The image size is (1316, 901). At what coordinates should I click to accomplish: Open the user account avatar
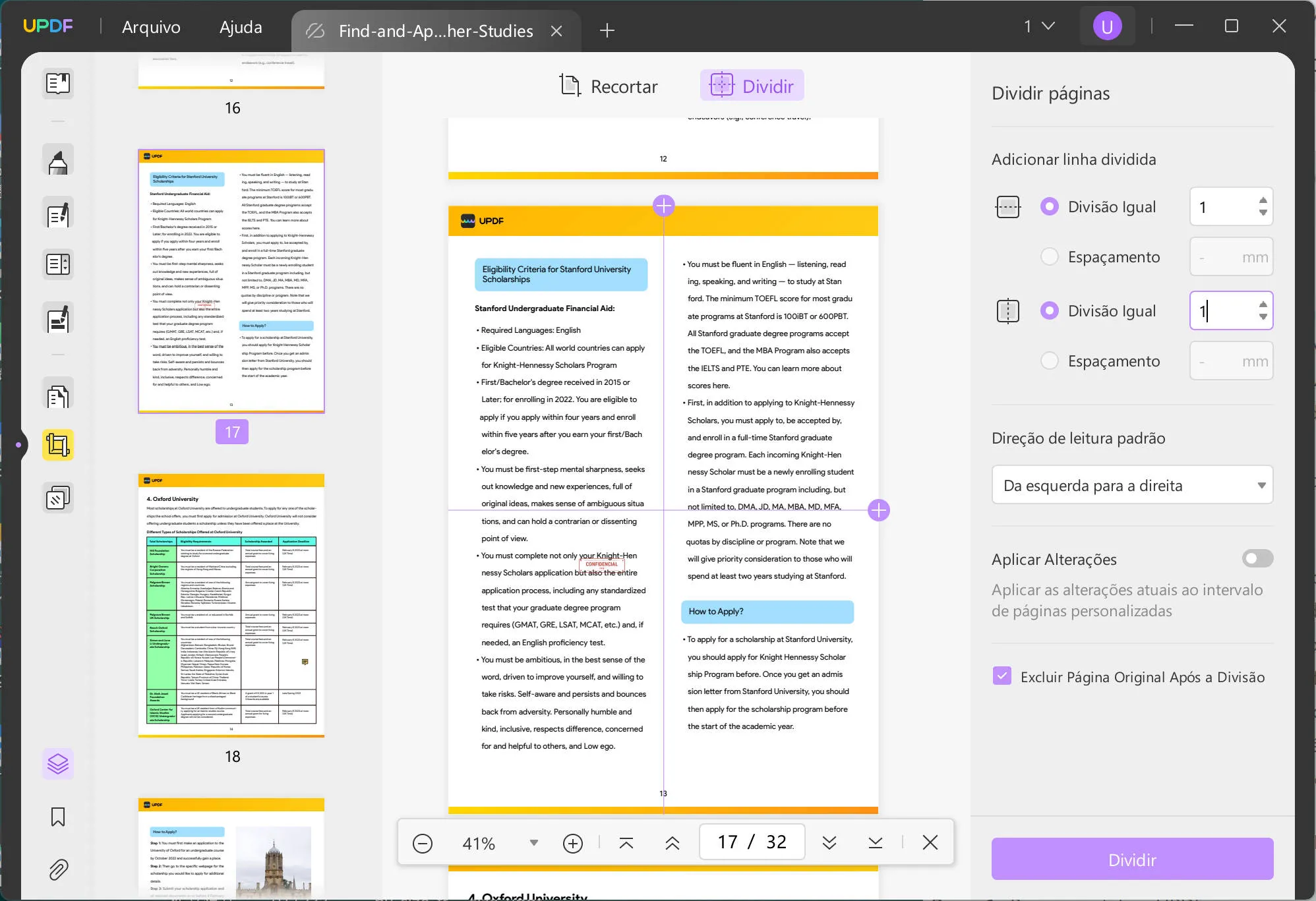tap(1107, 26)
